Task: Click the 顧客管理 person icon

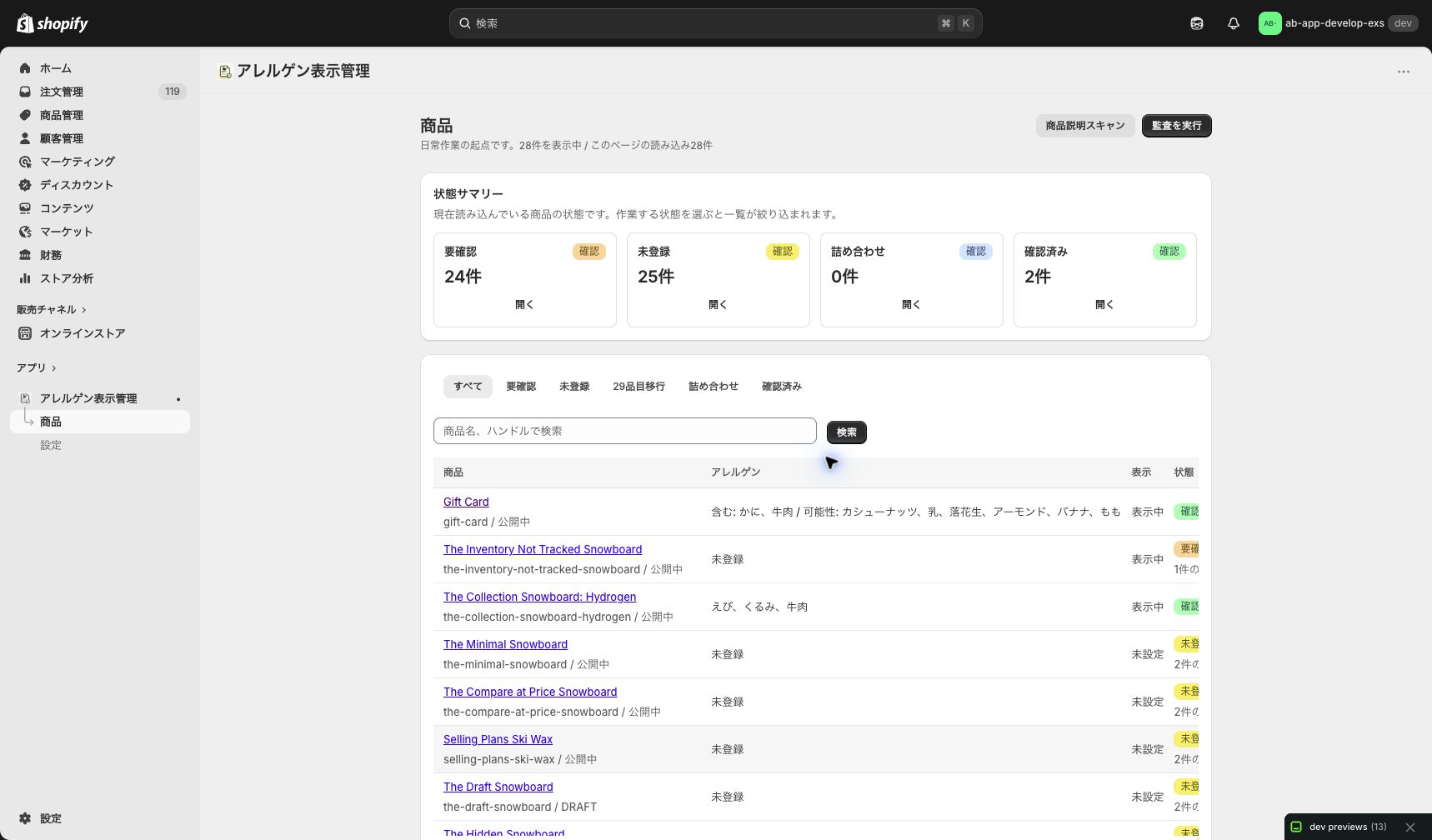Action: pyautogui.click(x=25, y=138)
